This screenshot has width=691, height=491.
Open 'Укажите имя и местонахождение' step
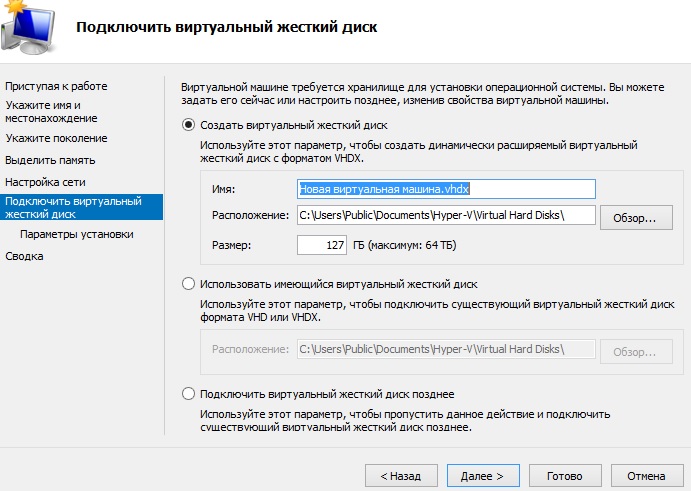51,112
